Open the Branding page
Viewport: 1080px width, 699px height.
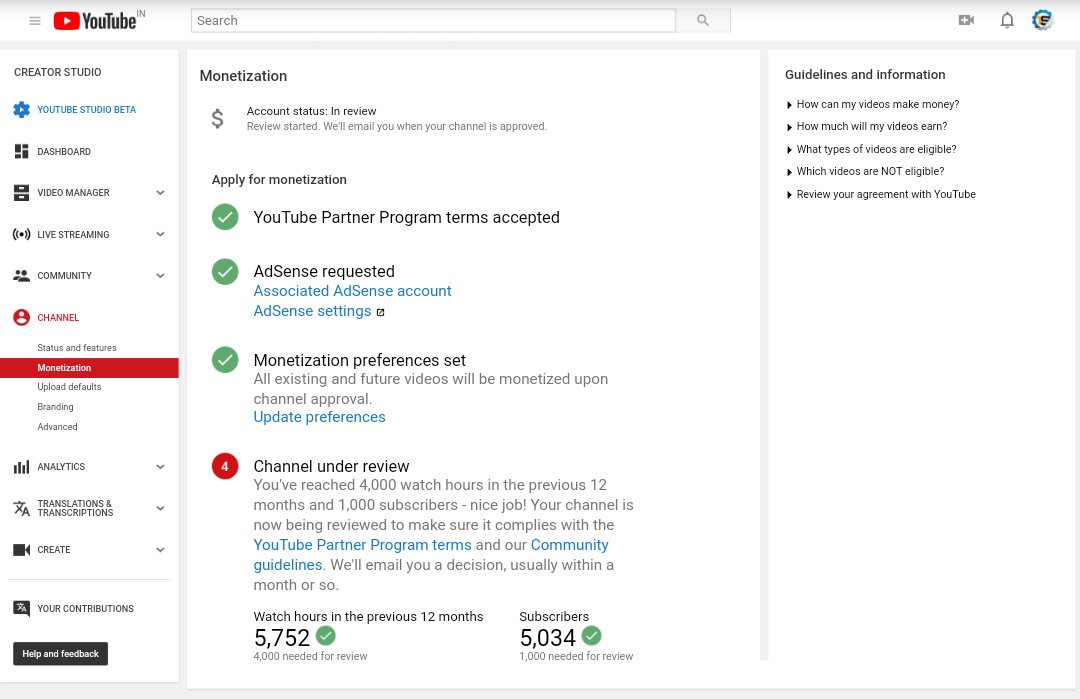point(55,407)
